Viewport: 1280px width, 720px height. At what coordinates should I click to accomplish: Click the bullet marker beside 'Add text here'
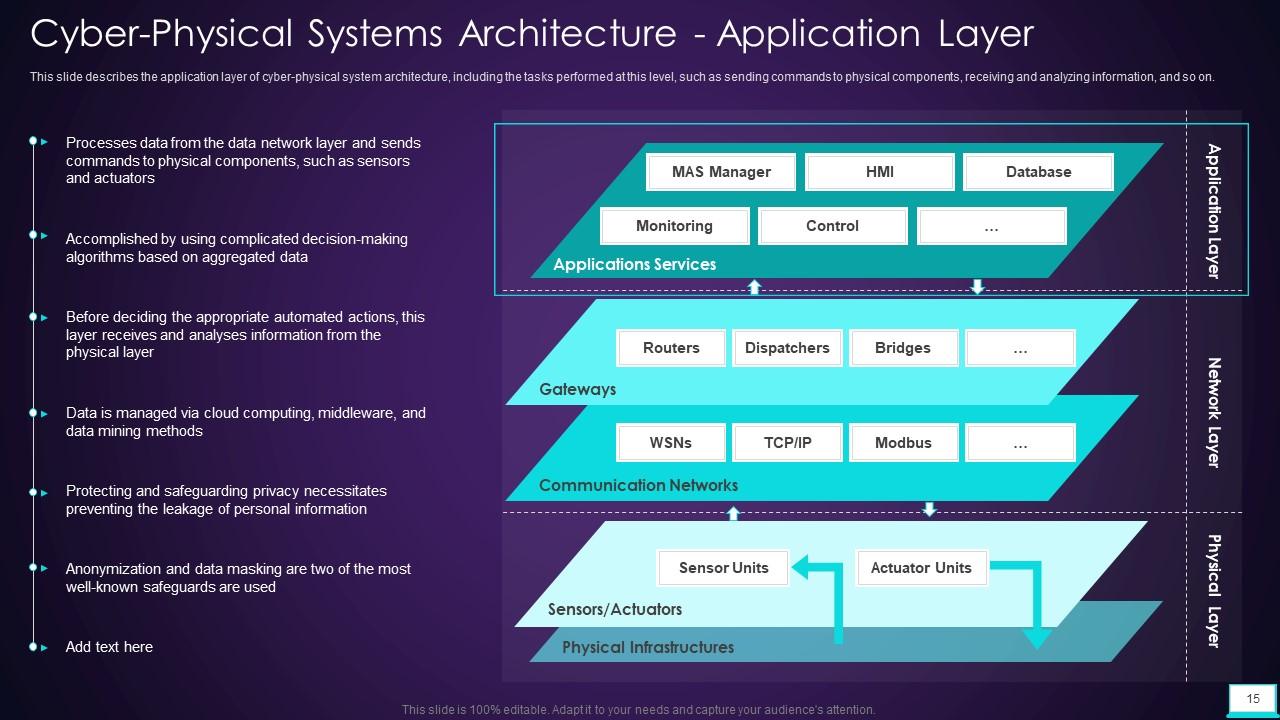34,647
